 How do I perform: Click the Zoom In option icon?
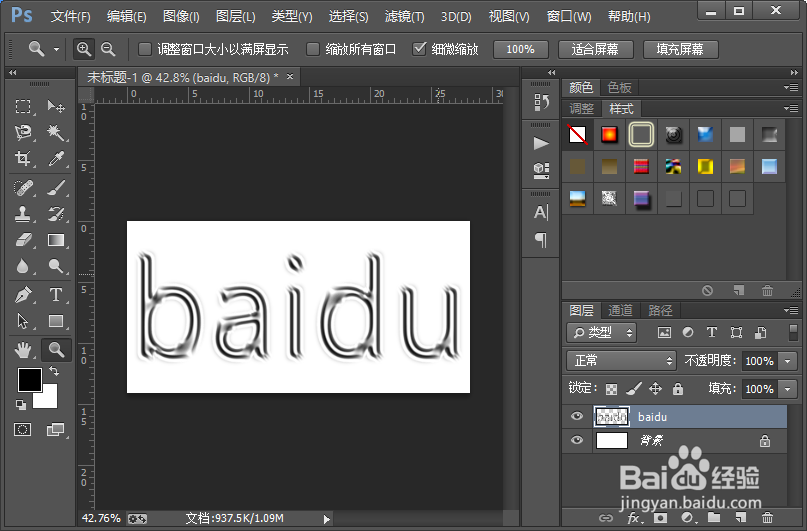[83, 49]
